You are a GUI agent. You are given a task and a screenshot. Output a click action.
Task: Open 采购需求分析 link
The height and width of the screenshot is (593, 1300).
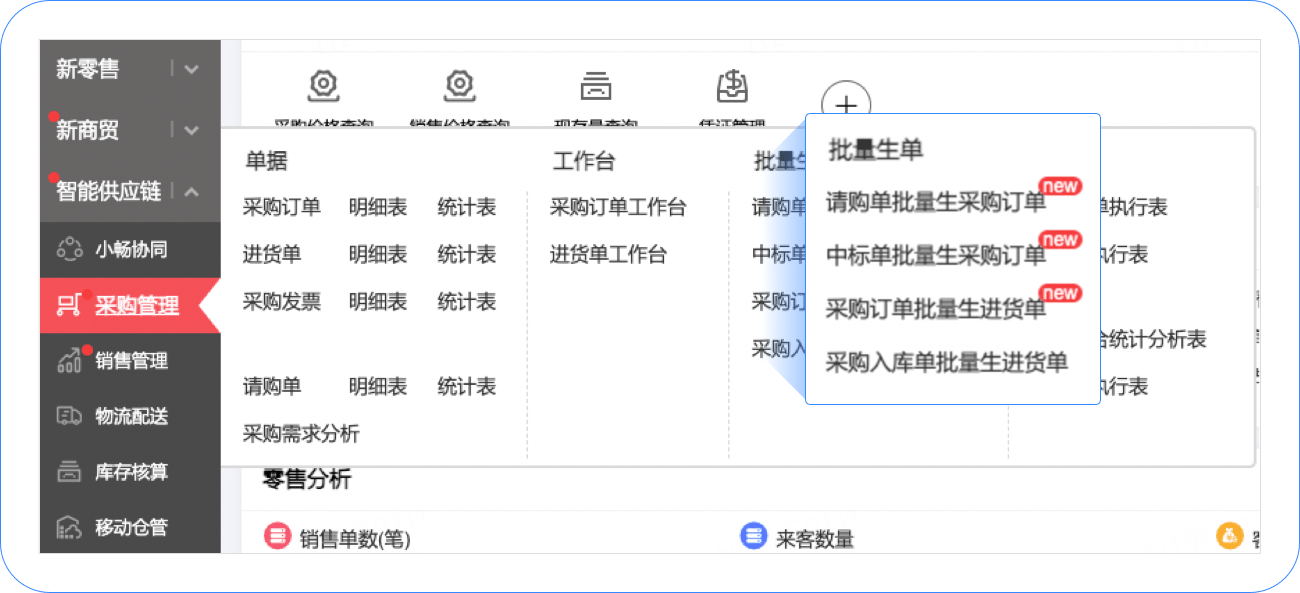click(x=301, y=433)
